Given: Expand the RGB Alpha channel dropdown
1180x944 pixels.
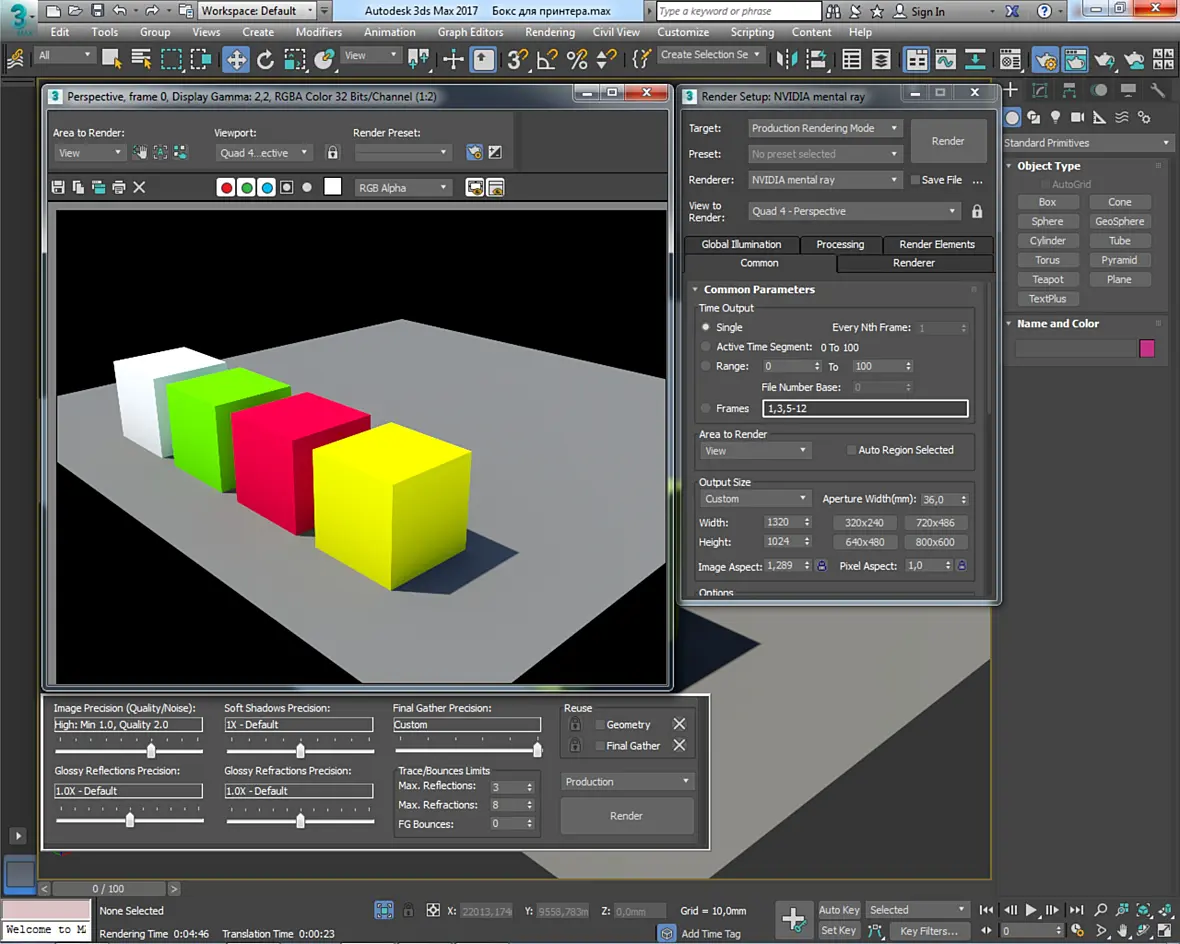Looking at the screenshot, I should point(403,187).
